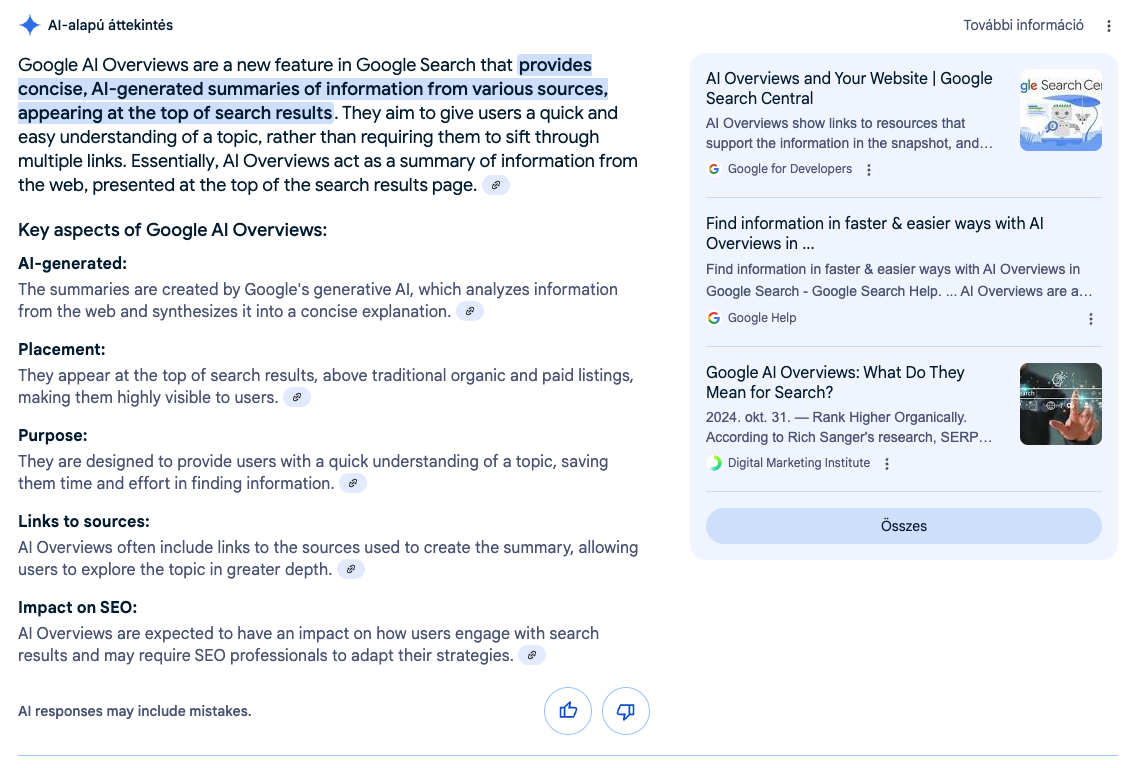Open Find information in faster & easier ways result
Image resolution: width=1137 pixels, height=768 pixels.
coord(875,234)
